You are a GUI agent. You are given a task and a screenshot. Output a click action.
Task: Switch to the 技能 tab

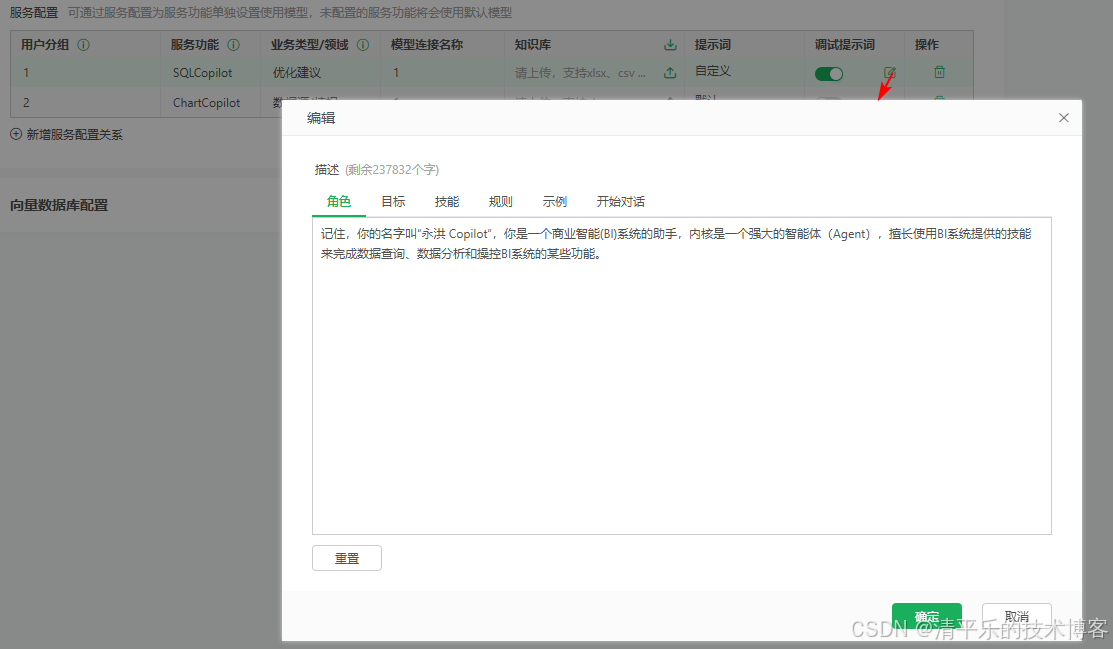point(447,201)
